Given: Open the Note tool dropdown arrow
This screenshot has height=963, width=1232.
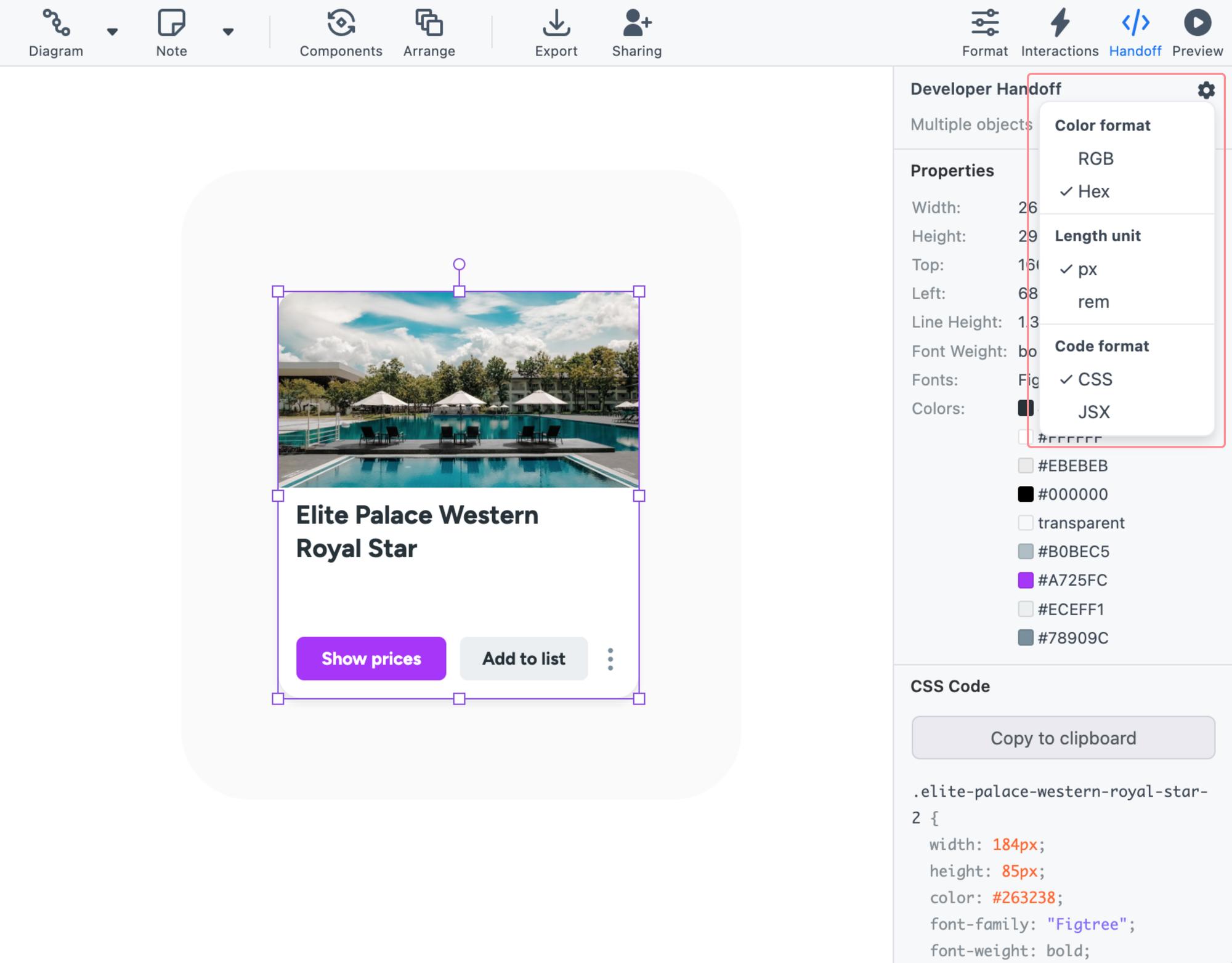Looking at the screenshot, I should (228, 32).
